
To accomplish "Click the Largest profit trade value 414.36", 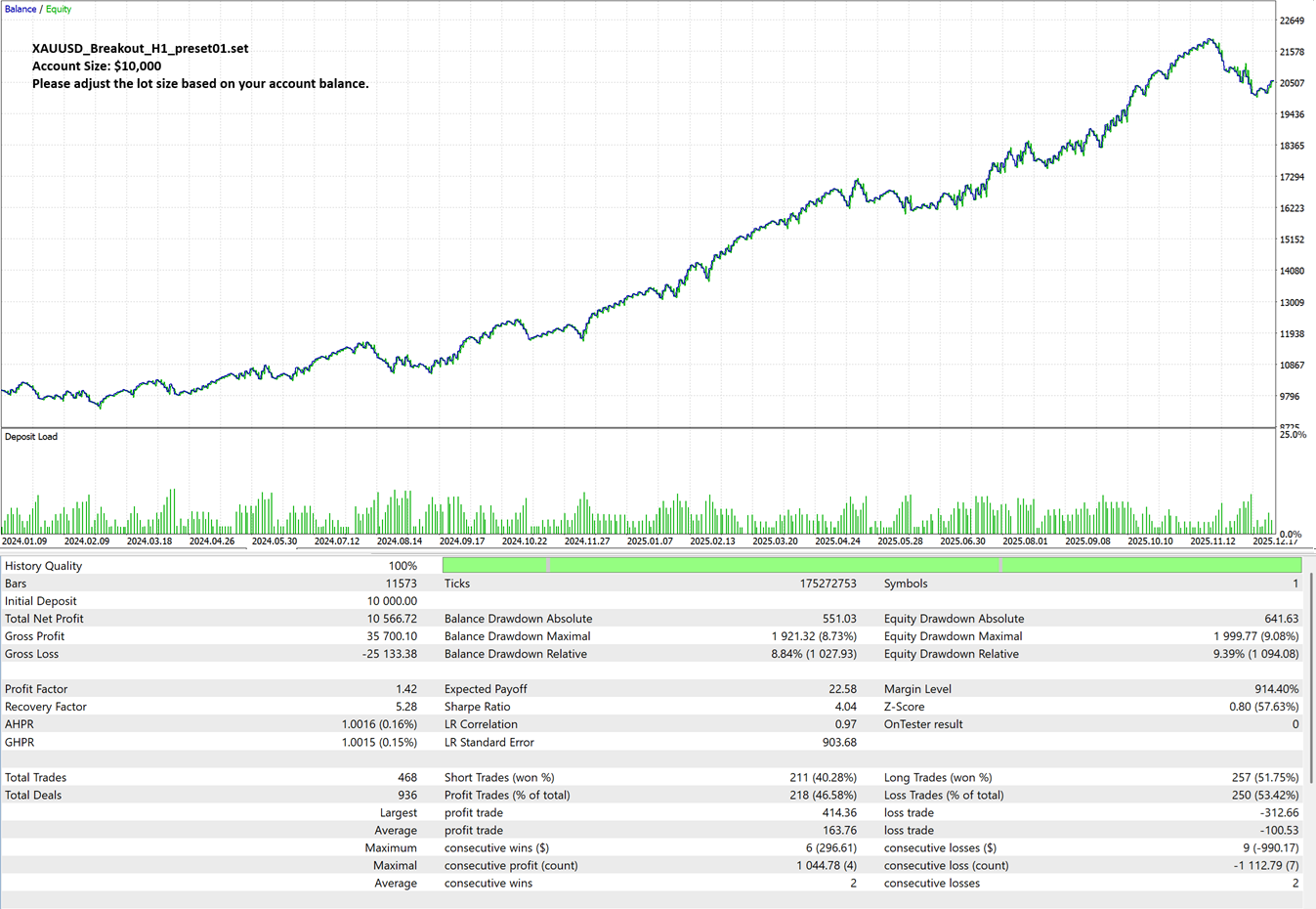I will click(x=839, y=812).
